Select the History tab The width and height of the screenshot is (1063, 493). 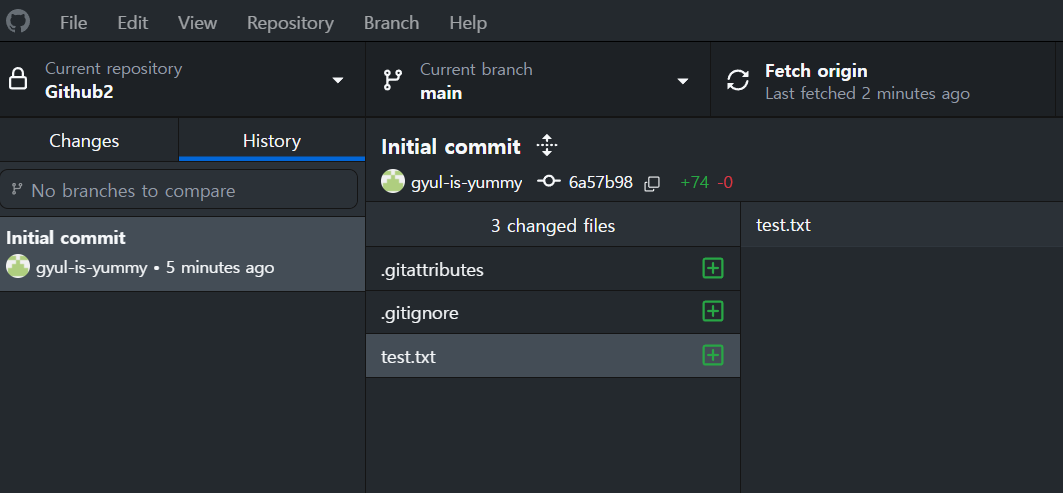(271, 141)
